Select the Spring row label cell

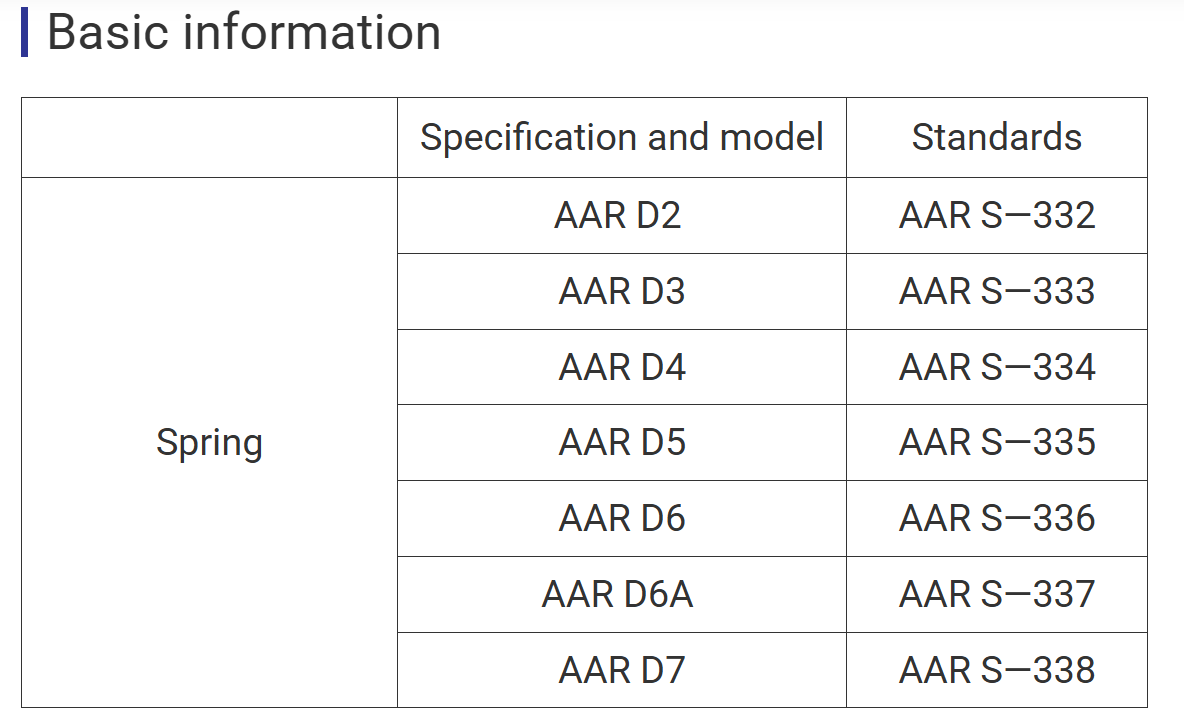click(209, 443)
